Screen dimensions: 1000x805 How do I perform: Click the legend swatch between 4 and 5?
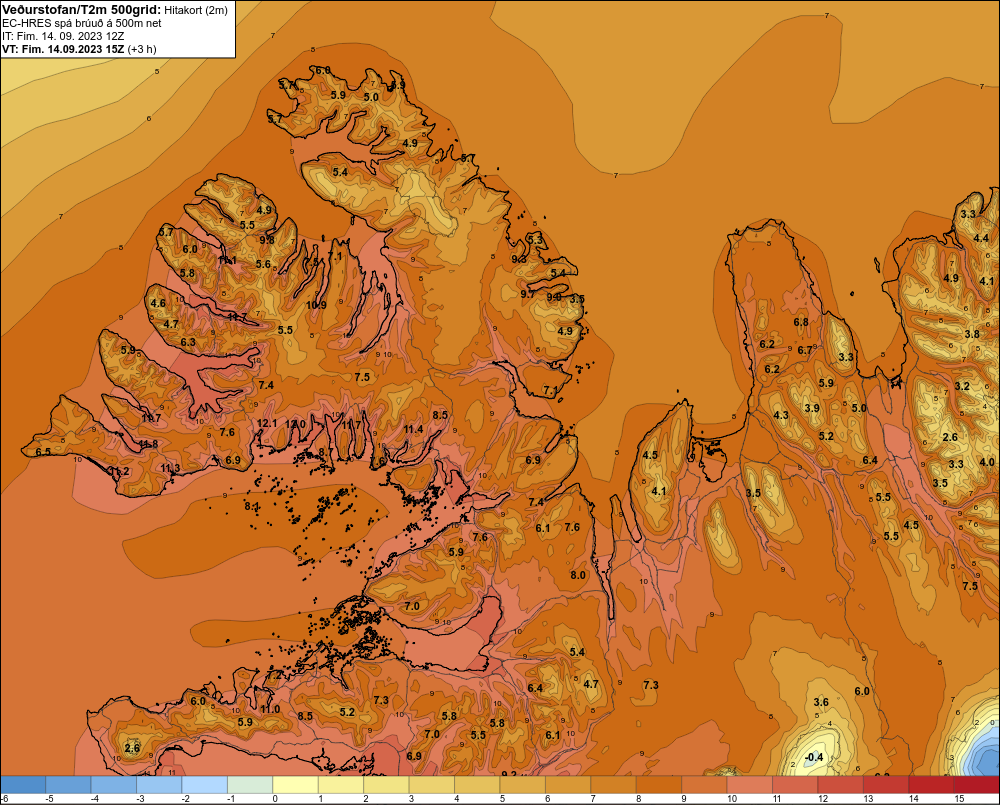477,785
